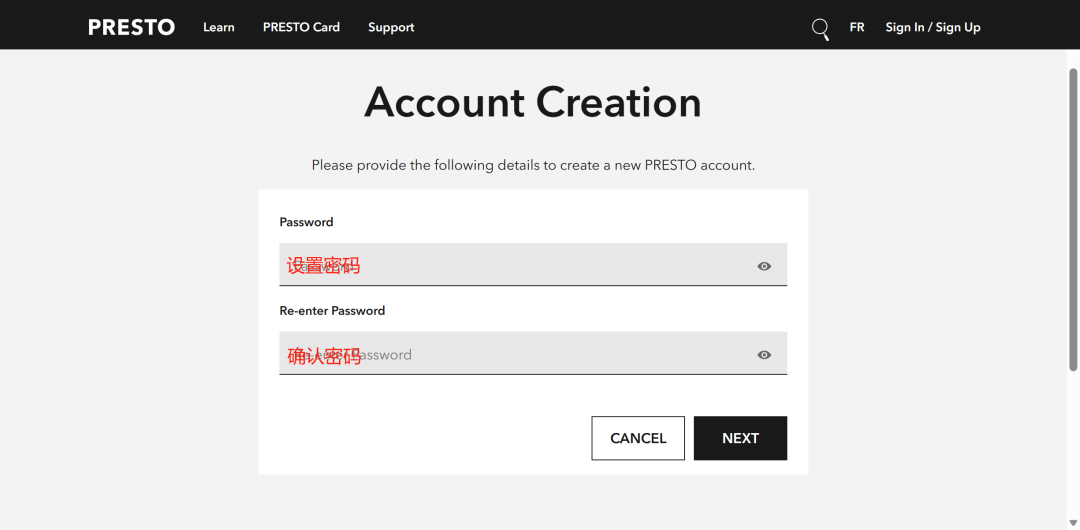Viewport: 1080px width, 530px height.
Task: Click the NEXT button
Action: 740,438
